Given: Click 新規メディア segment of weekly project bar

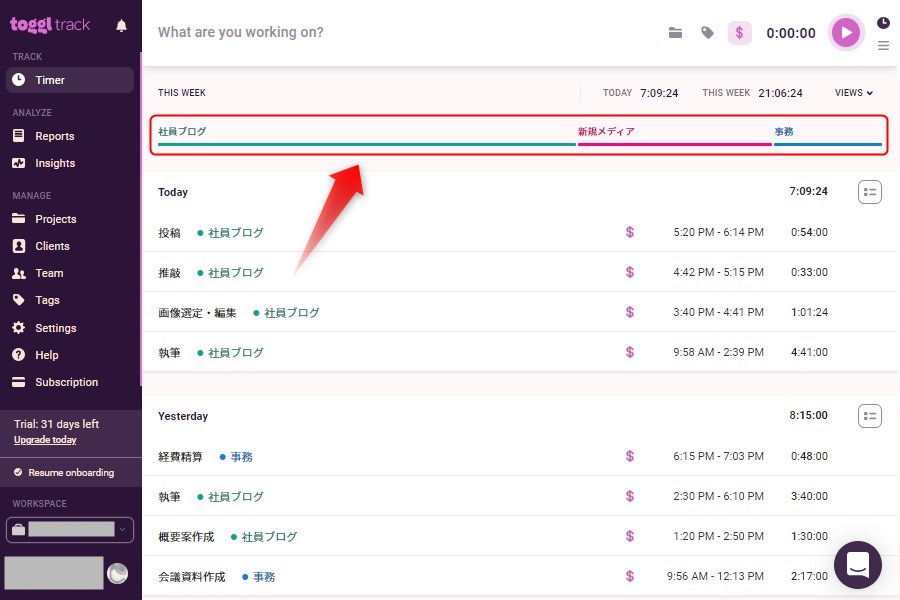Looking at the screenshot, I should pyautogui.click(x=674, y=136).
